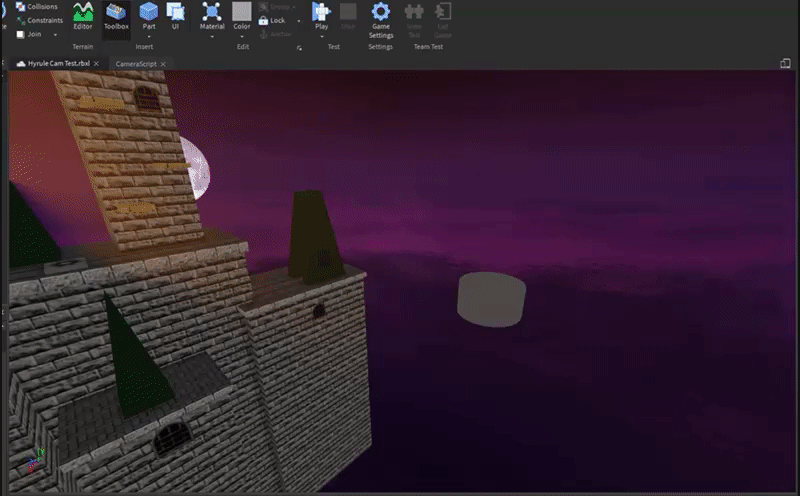This screenshot has height=496, width=800.
Task: Expand the Color dropdown arrow
Action: pyautogui.click(x=242, y=37)
